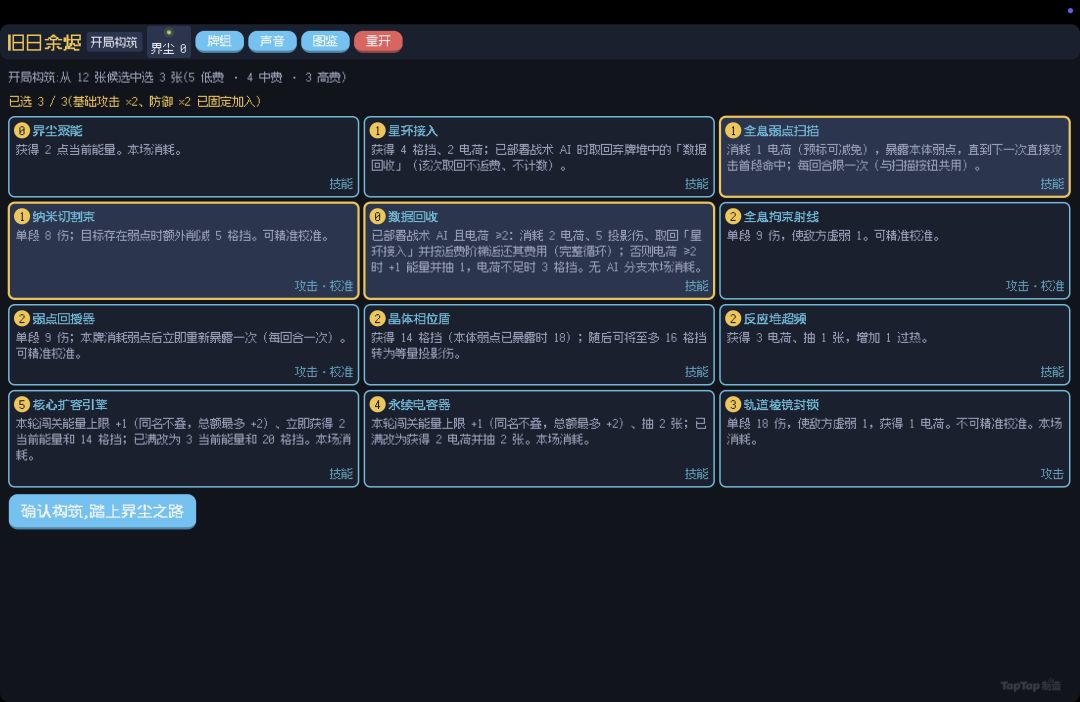Pick the 弱点回援器 attack card
Viewport: 1080px width, 702px height.
pyautogui.click(x=184, y=344)
